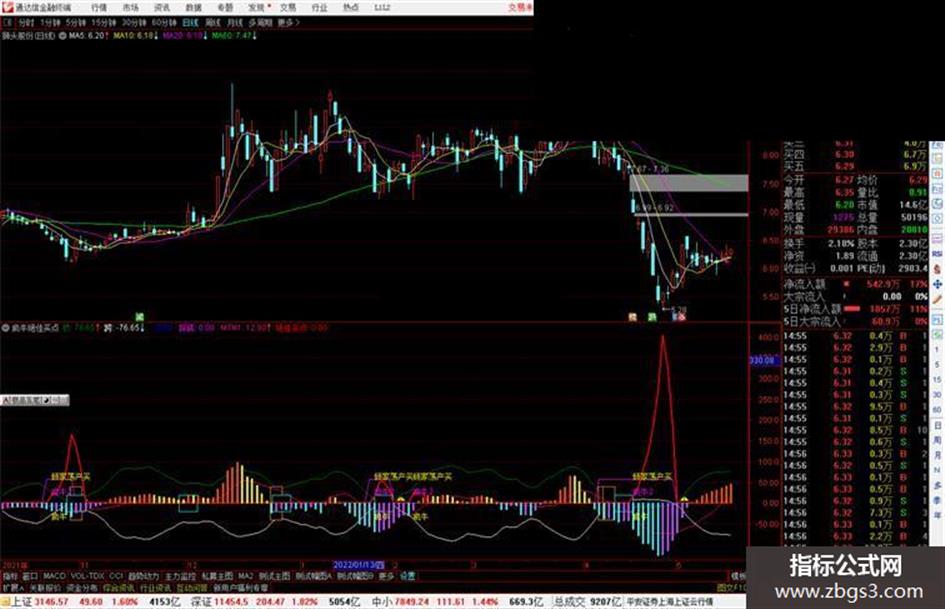This screenshot has width=945, height=609.
Task: Open the 行业资讯 tab
Action: pyautogui.click(x=155, y=587)
